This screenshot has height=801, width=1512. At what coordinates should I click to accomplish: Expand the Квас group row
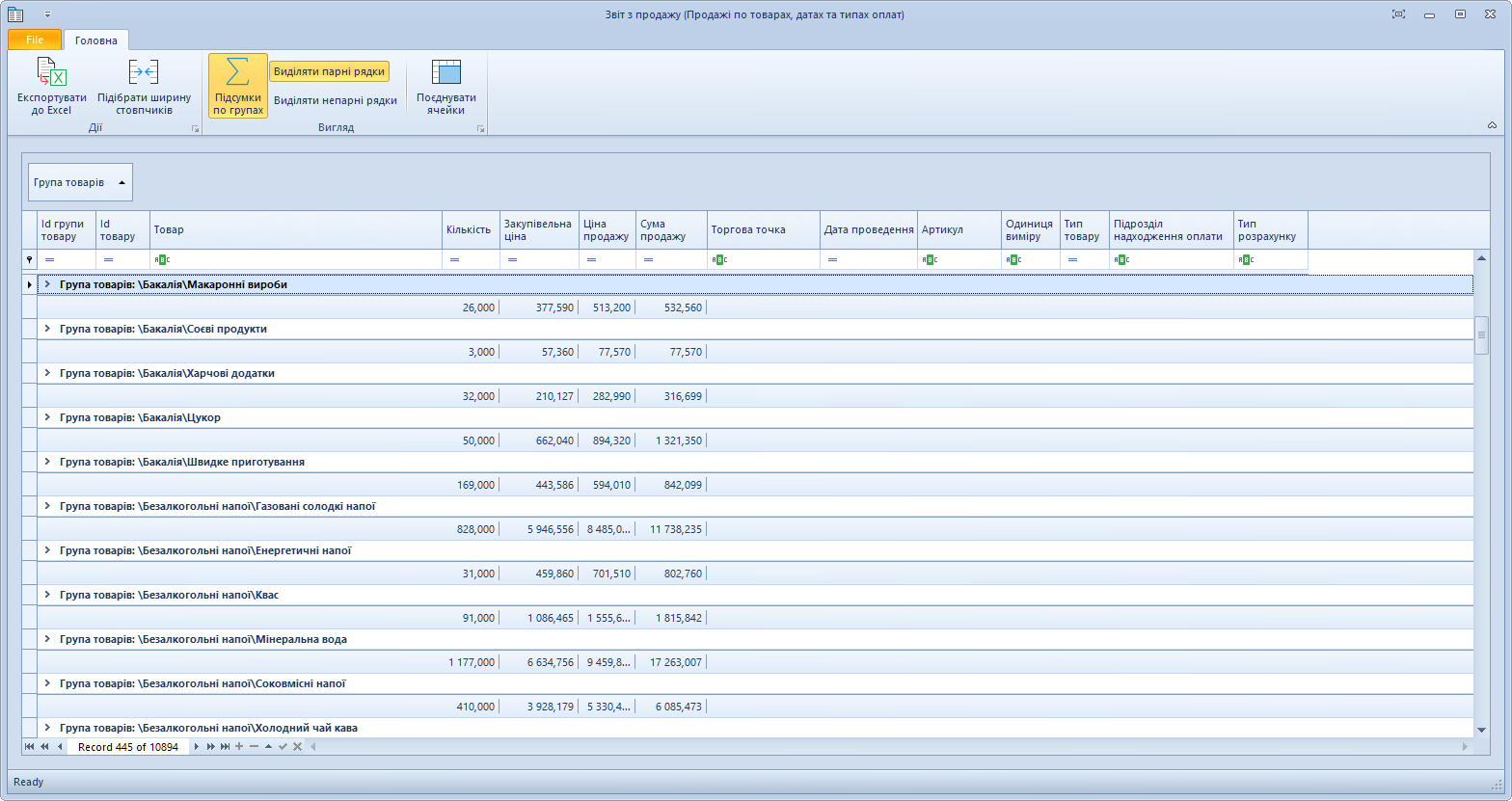click(47, 595)
